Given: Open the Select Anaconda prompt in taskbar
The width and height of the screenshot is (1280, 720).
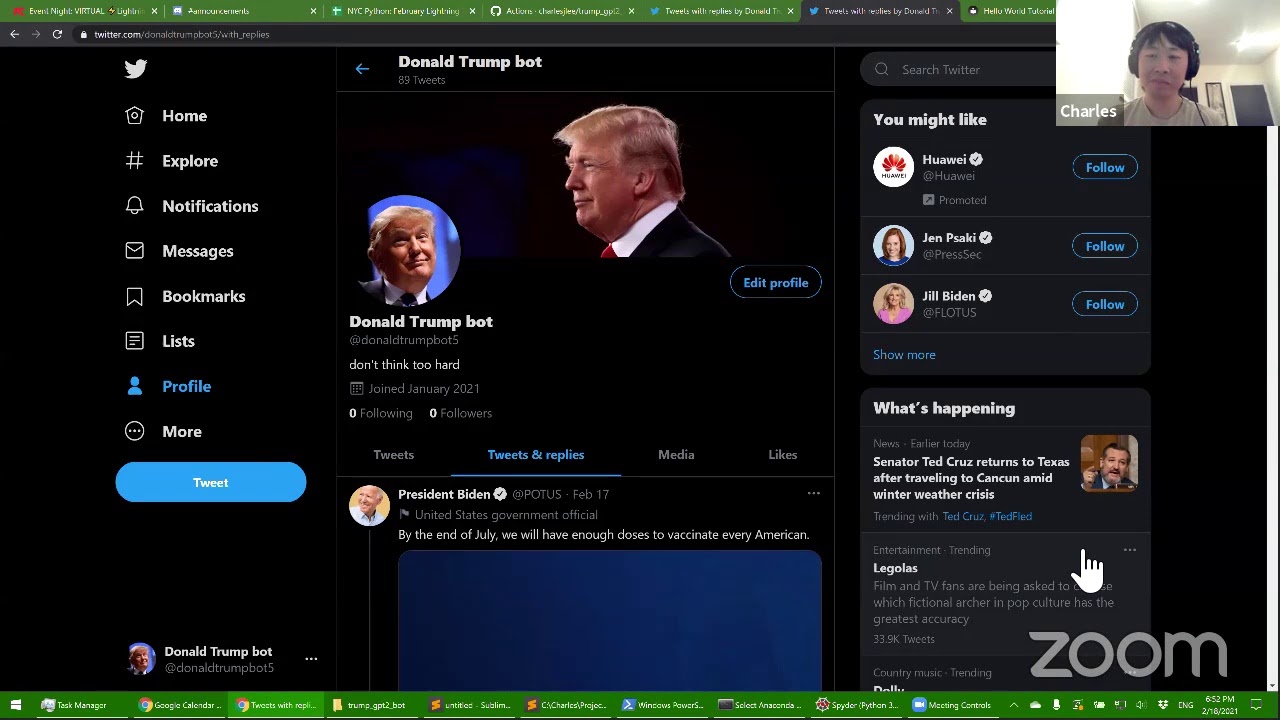Looking at the screenshot, I should [759, 705].
